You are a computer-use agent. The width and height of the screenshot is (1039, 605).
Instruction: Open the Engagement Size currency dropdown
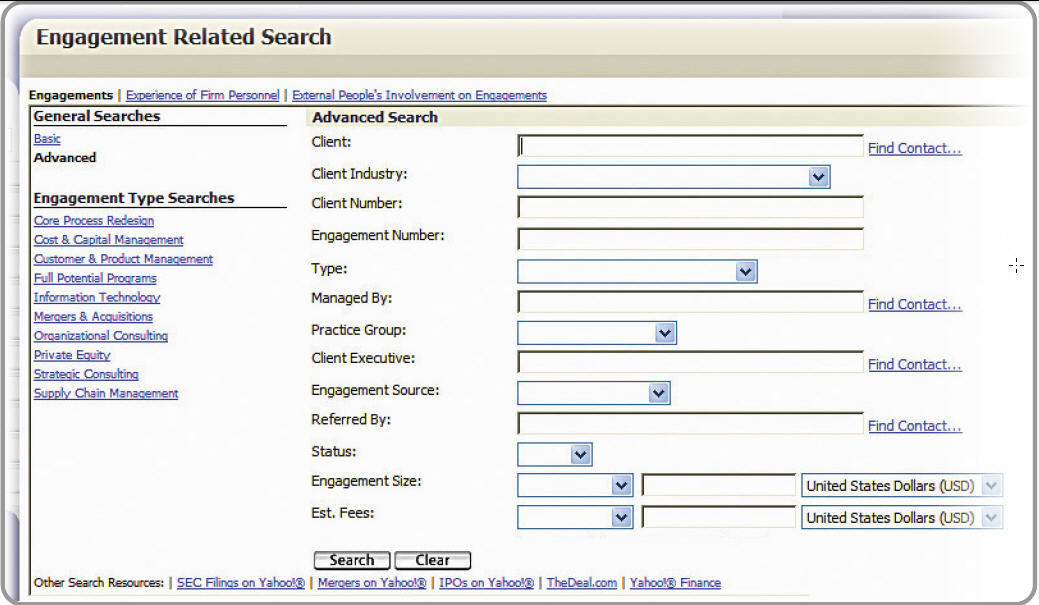point(902,486)
